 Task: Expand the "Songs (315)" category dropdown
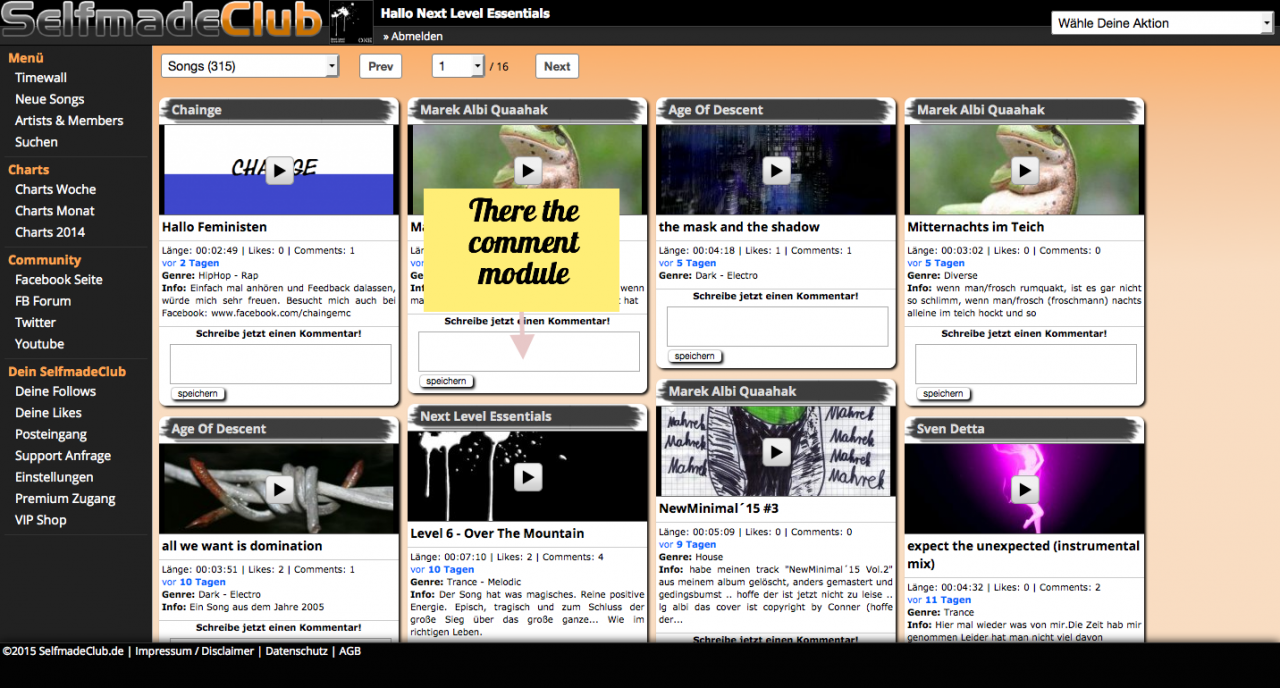click(250, 66)
